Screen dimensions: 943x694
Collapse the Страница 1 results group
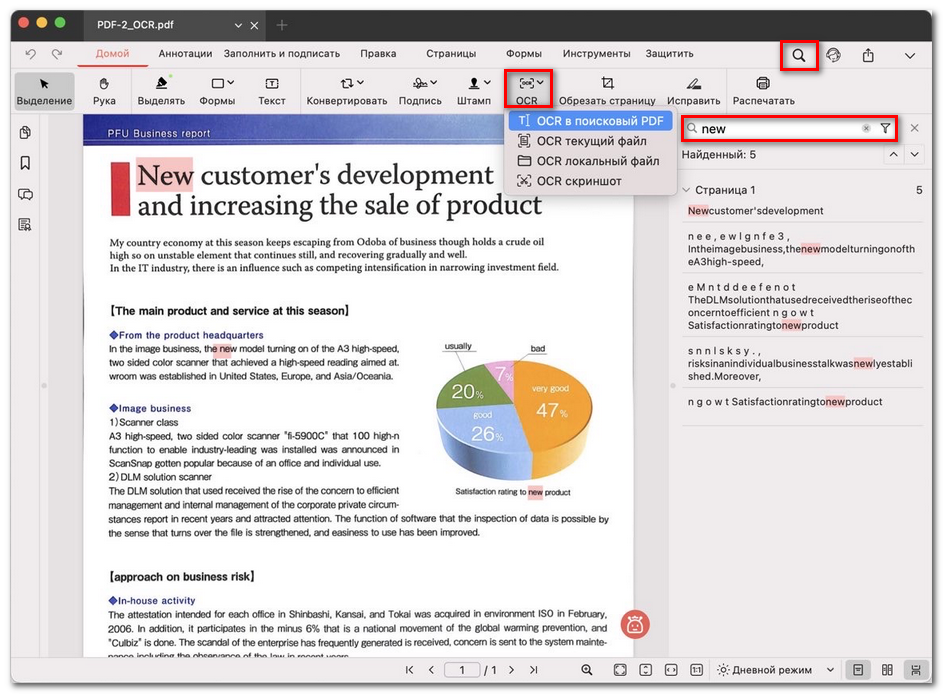coord(686,190)
